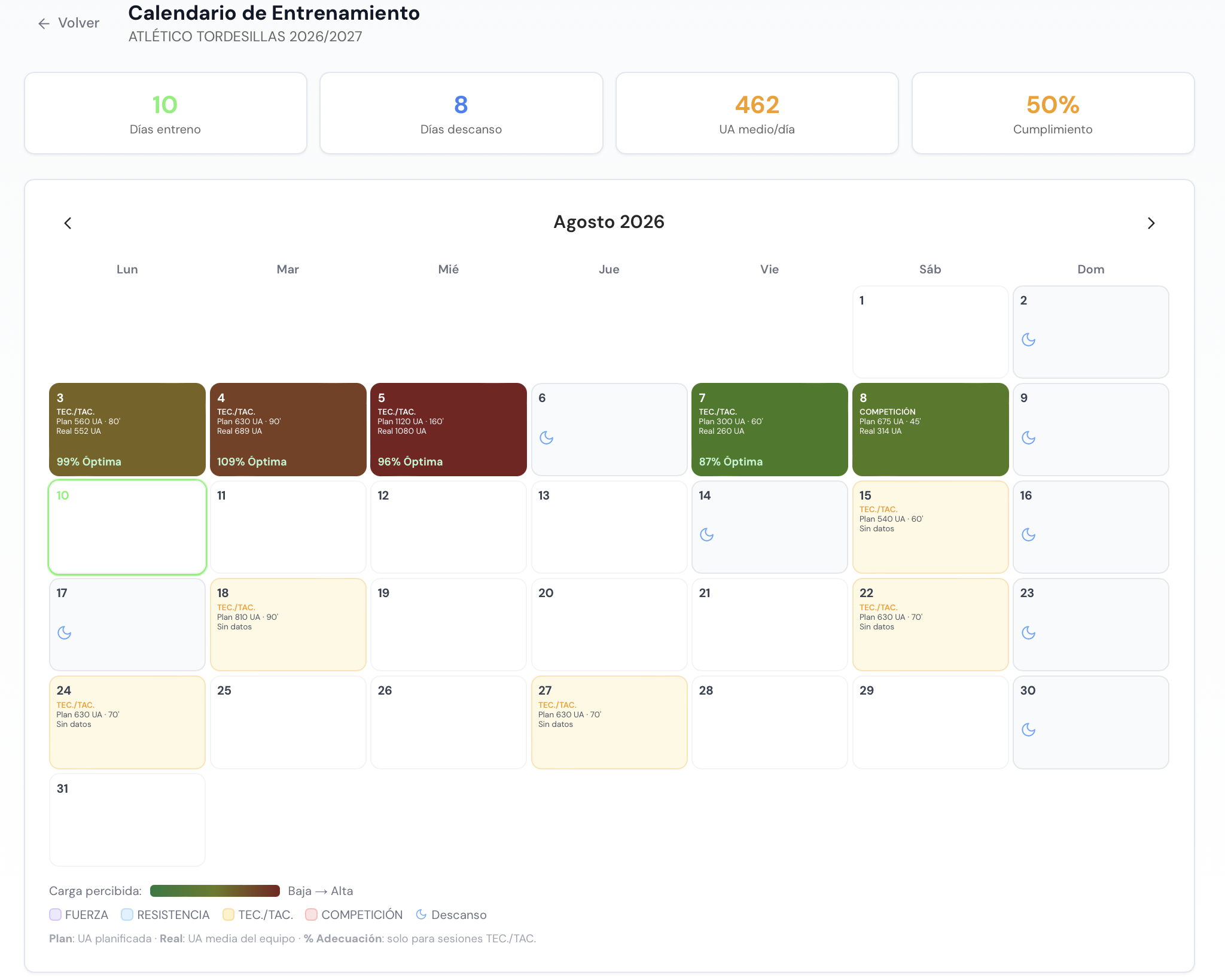Screen dimensions: 1225x980
Task: Select empty day 28 cell
Action: click(x=770, y=722)
